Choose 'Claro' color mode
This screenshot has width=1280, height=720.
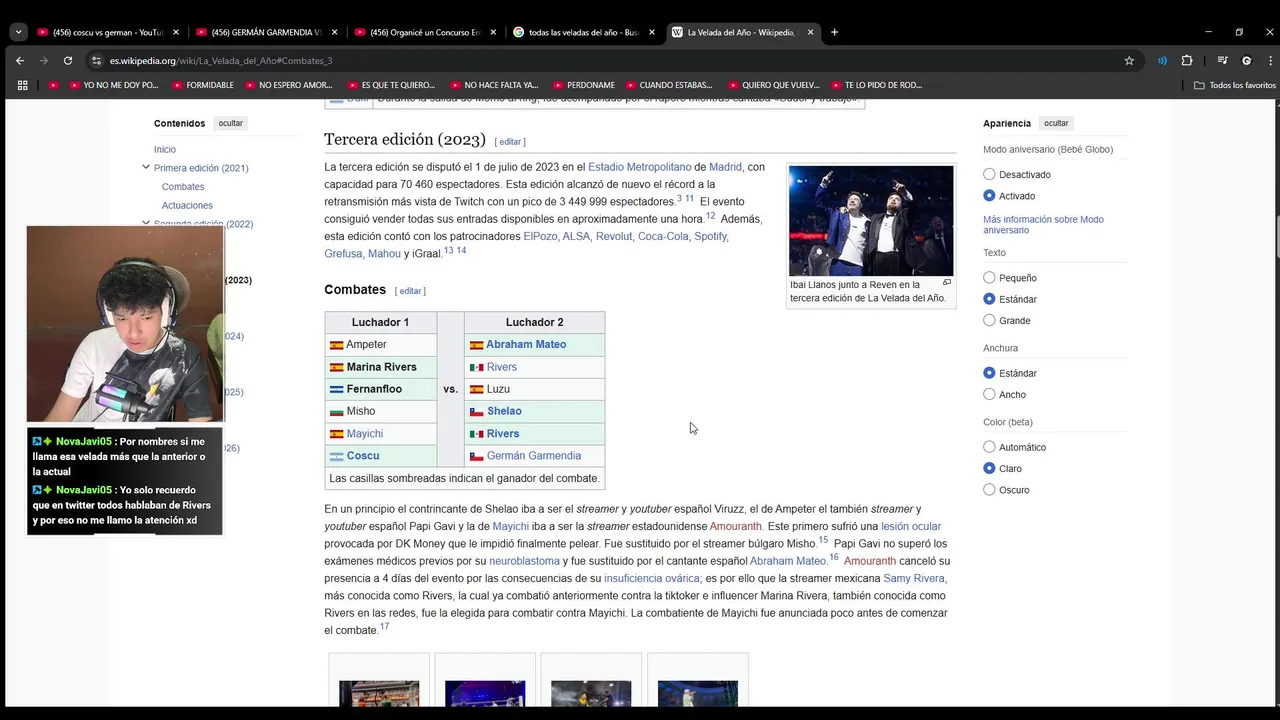[989, 468]
